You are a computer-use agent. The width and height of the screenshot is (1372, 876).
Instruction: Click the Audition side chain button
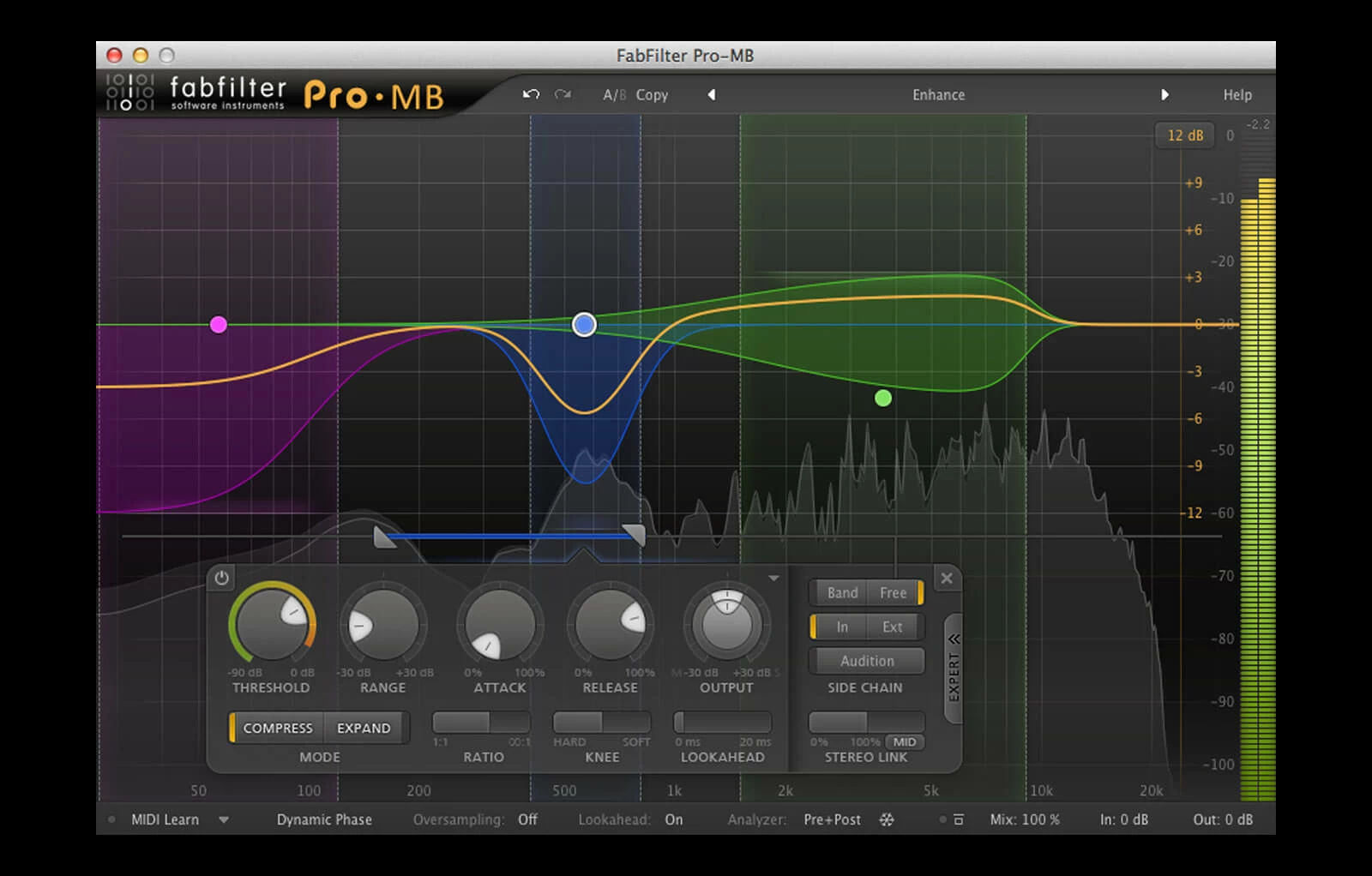pos(867,661)
